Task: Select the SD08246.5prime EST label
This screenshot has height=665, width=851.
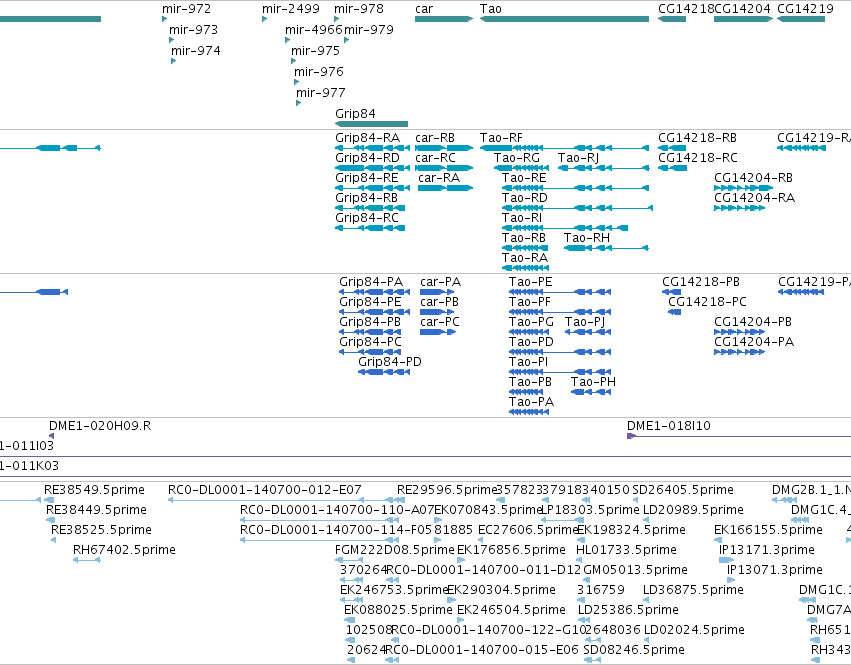Action: coord(634,650)
